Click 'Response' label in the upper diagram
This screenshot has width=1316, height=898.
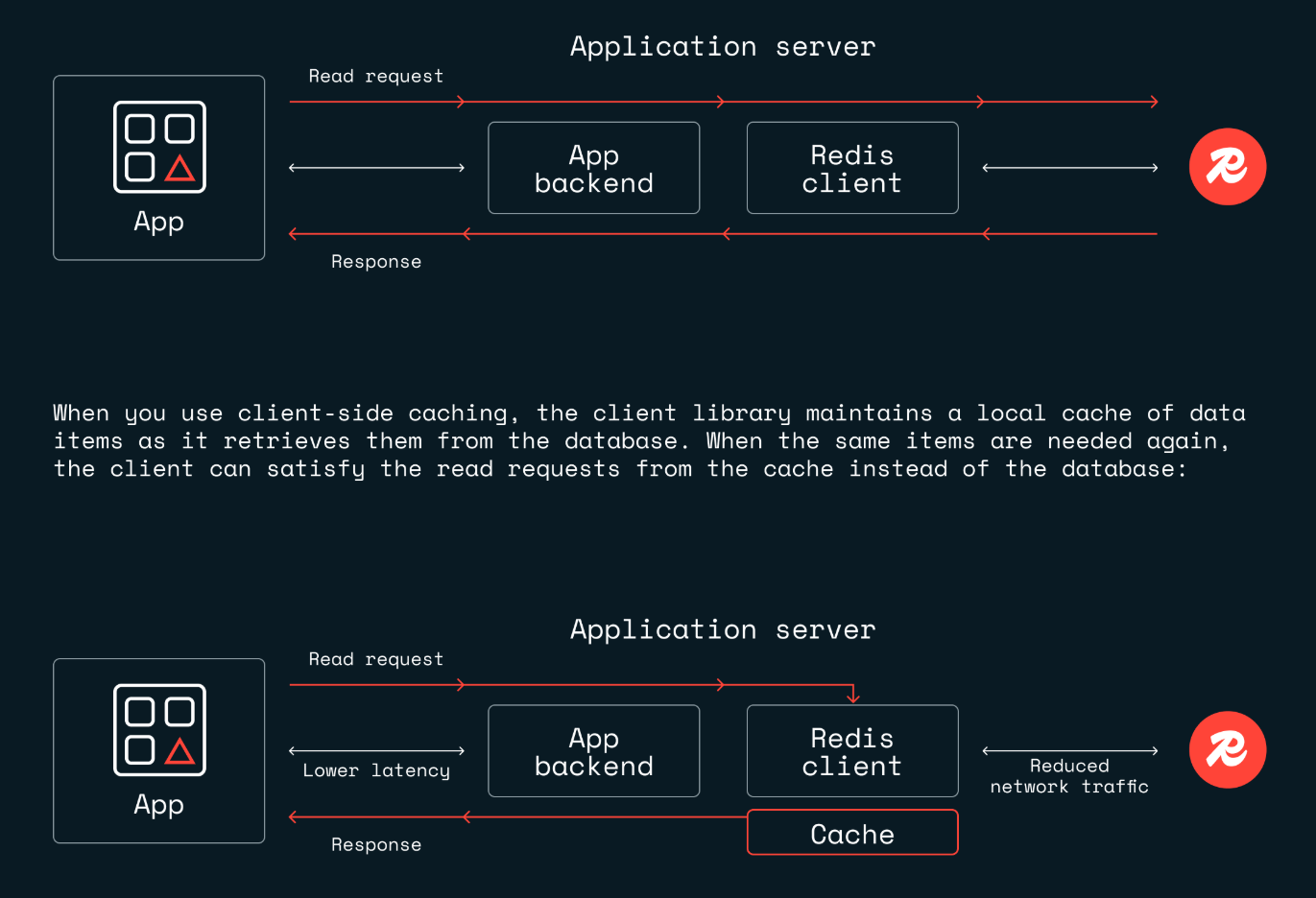coord(376,262)
